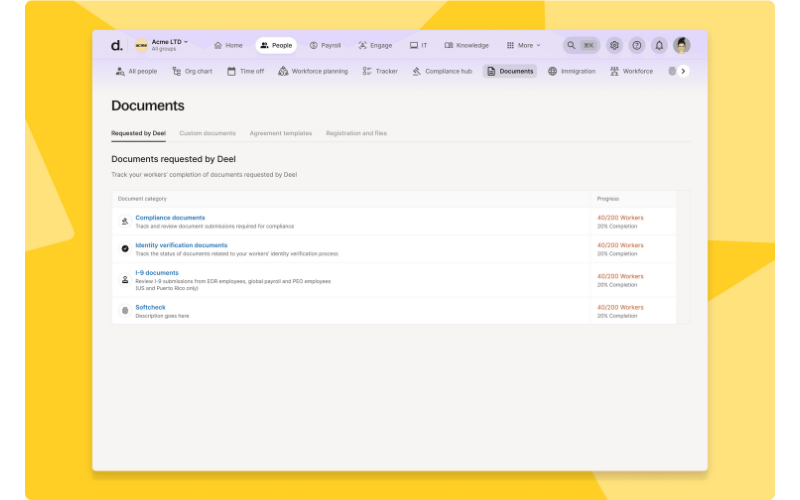Open the Knowledge menu item

466,45
